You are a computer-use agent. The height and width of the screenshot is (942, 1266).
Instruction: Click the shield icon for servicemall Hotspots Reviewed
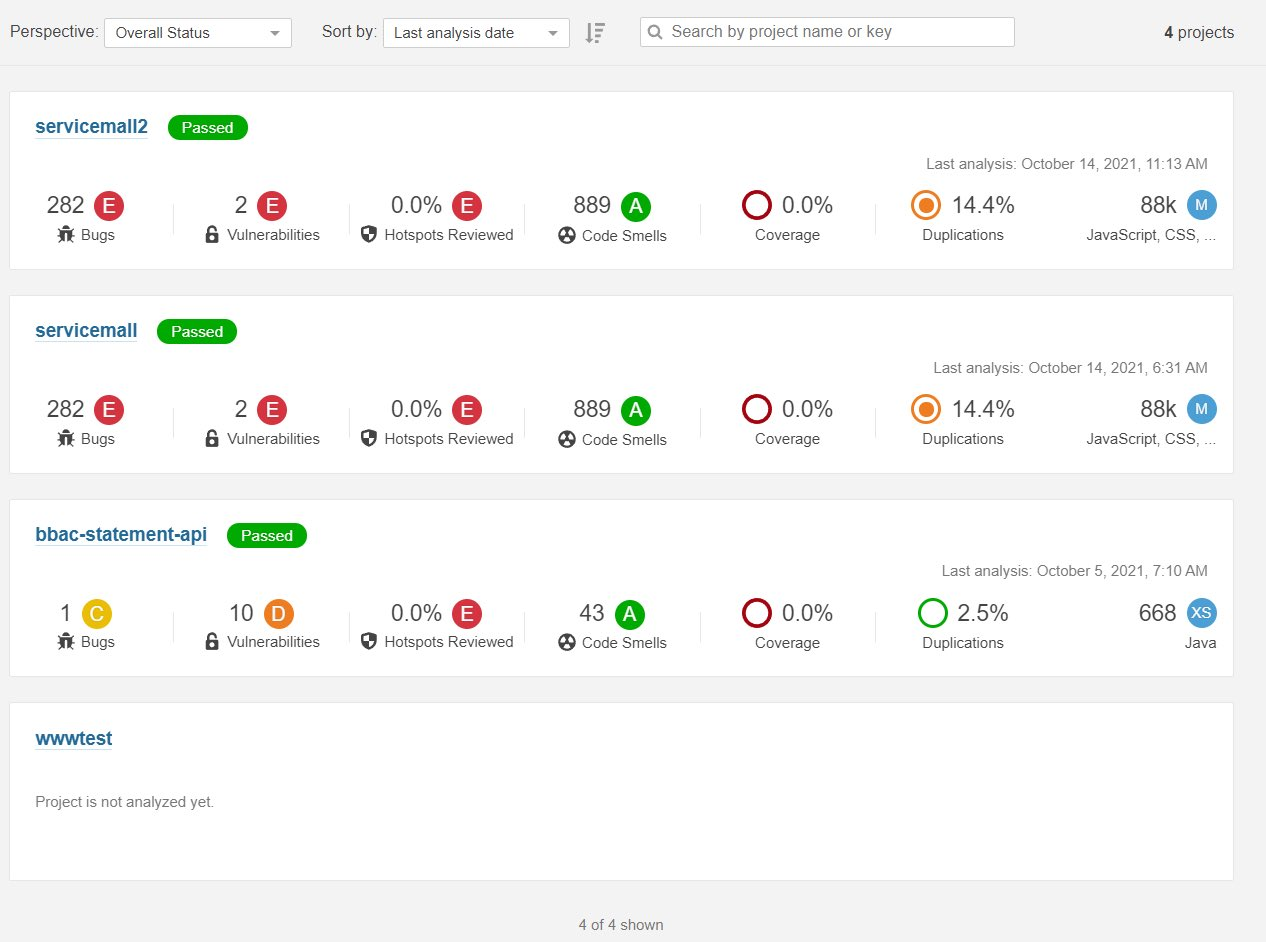click(x=368, y=438)
